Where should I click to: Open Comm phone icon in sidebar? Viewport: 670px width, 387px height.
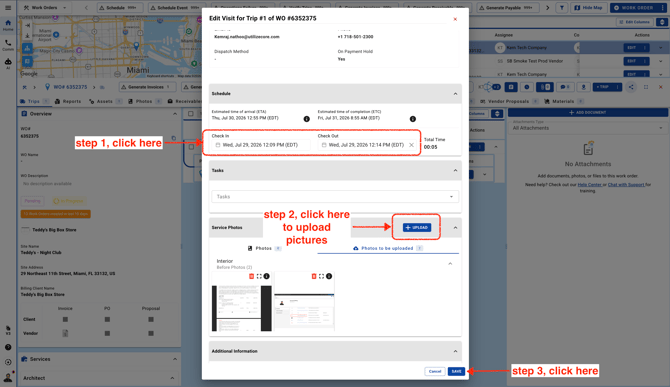click(x=8, y=45)
